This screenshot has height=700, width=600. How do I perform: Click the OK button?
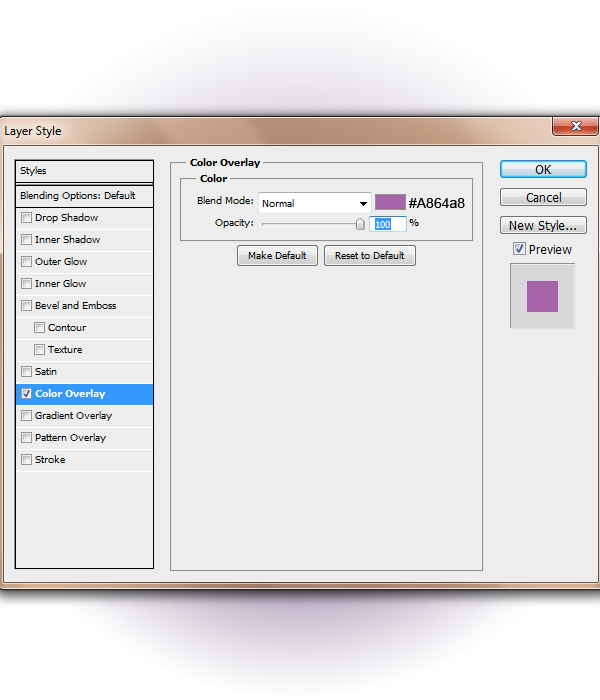(x=543, y=170)
